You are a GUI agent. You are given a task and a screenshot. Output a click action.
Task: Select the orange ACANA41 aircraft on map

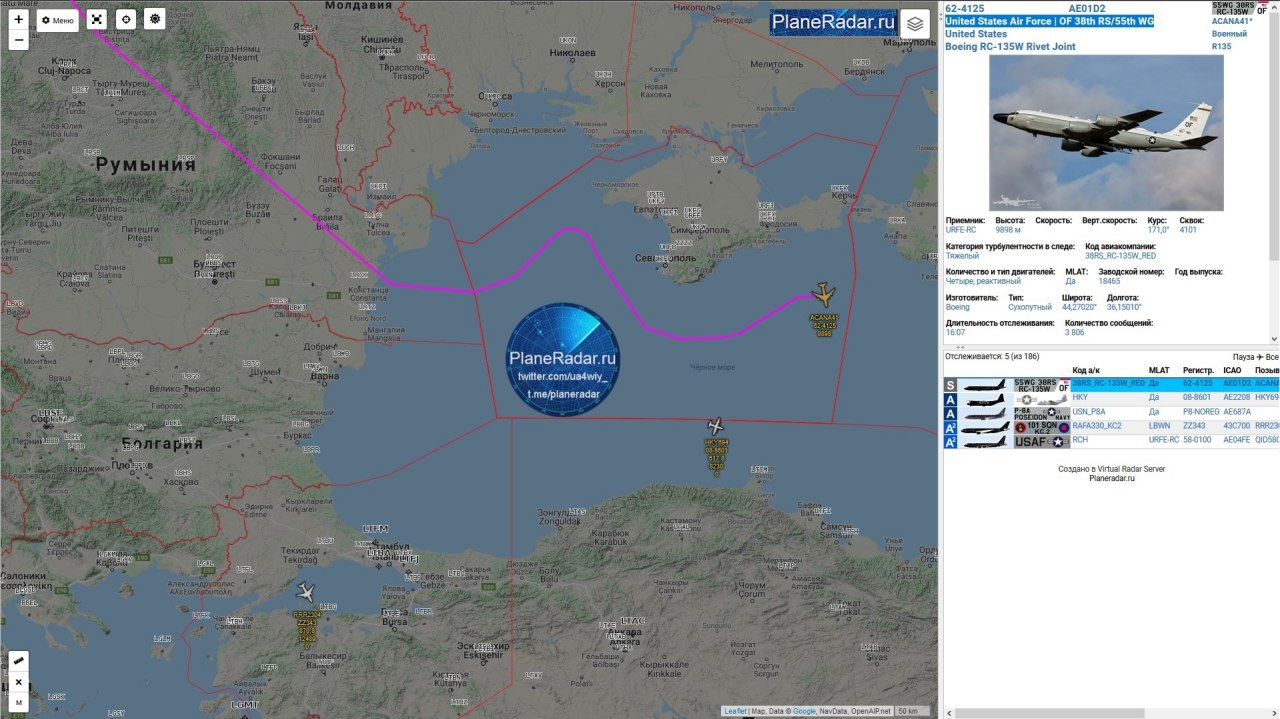824,294
